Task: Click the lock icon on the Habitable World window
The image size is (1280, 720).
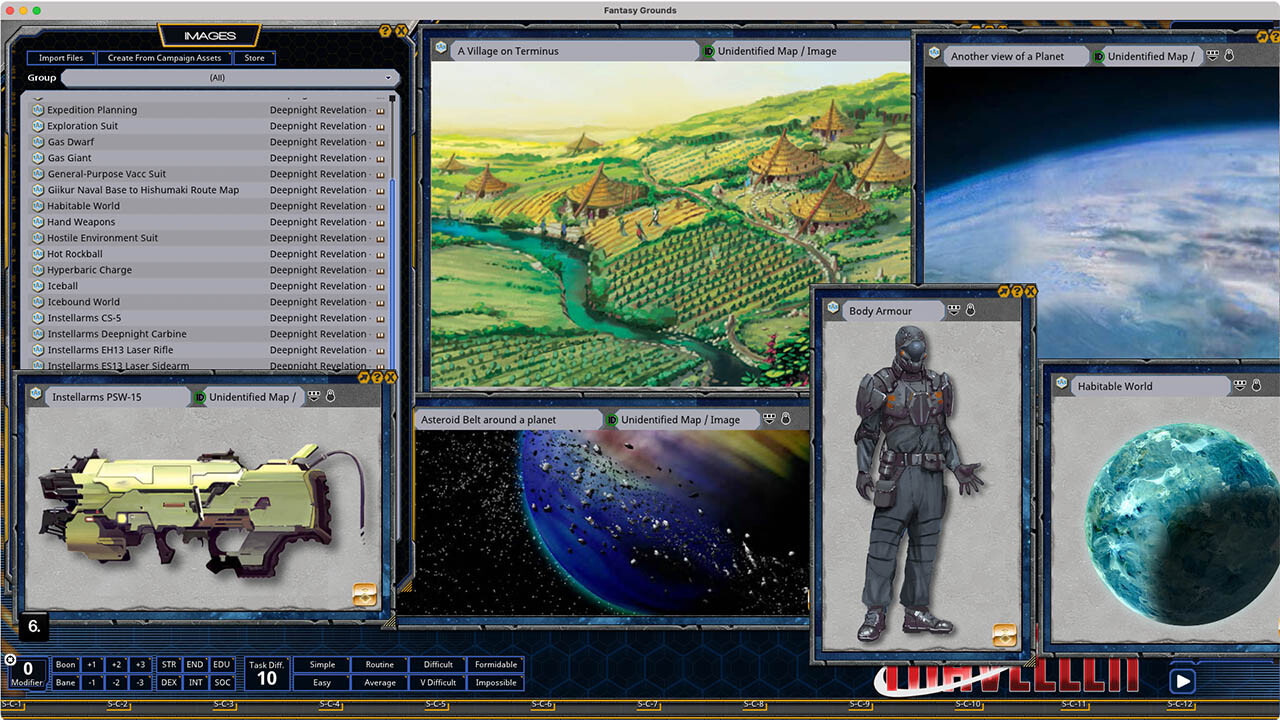Action: pos(1254,386)
